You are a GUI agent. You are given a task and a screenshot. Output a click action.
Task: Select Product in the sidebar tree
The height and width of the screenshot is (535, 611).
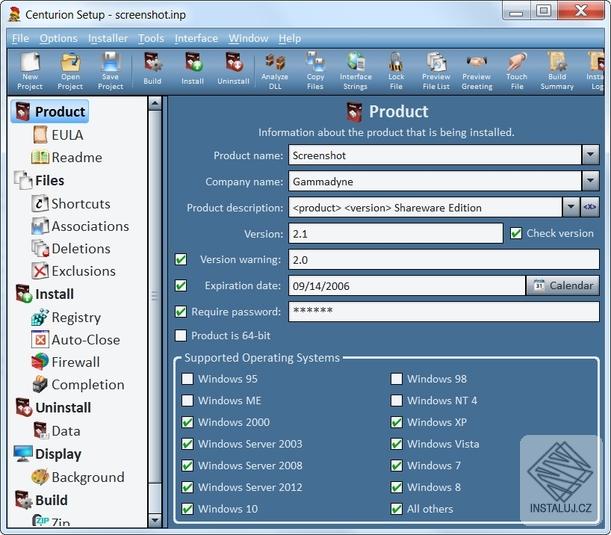pyautogui.click(x=50, y=111)
